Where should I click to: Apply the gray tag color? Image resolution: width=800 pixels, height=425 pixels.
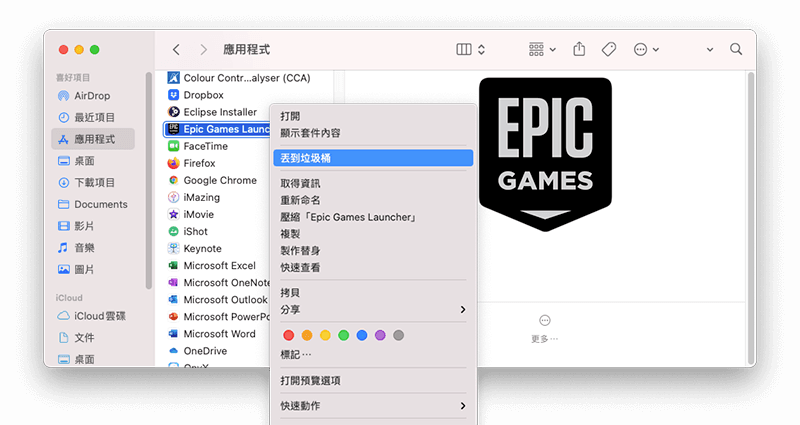399,335
